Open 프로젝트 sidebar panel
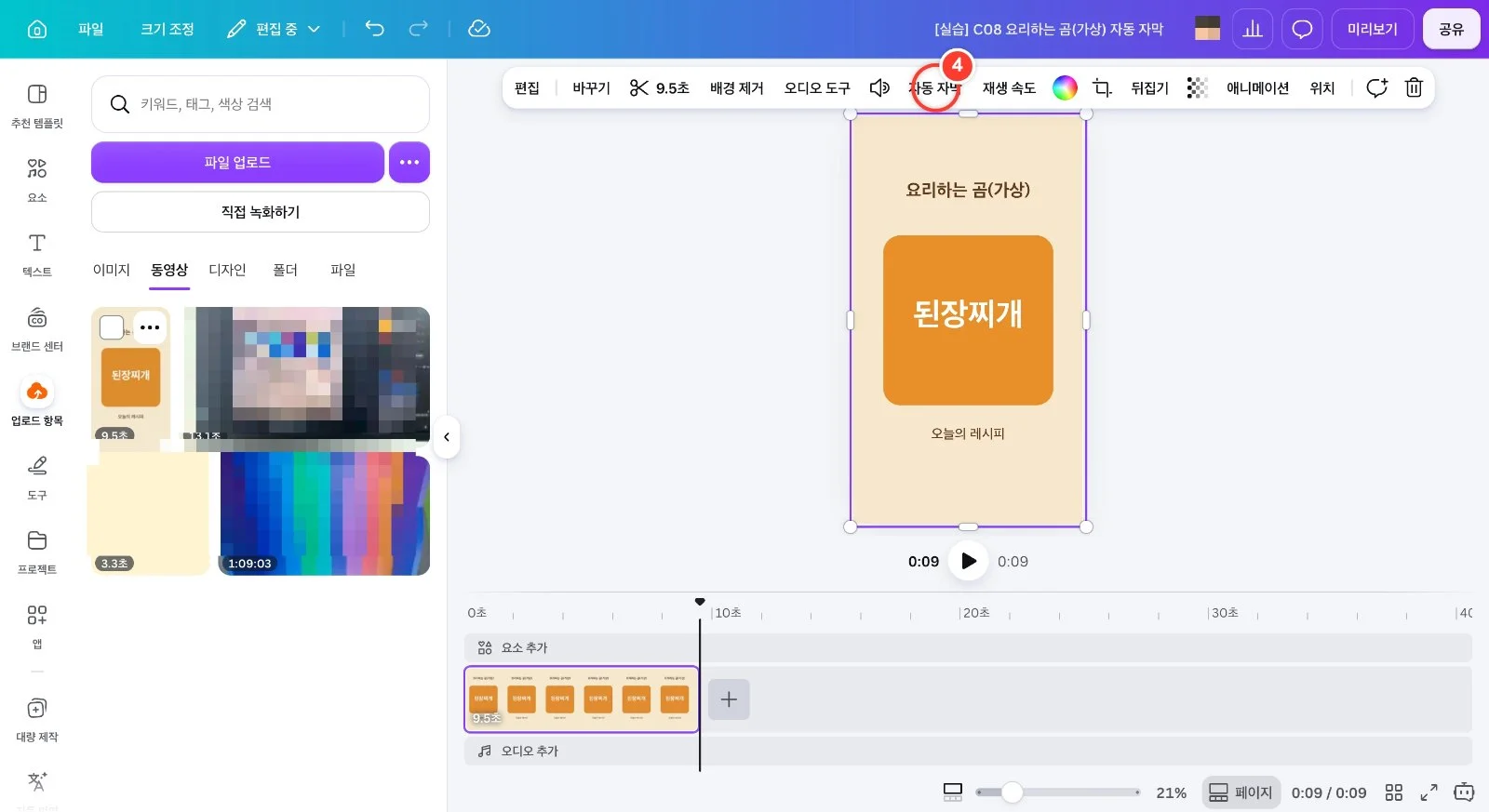 pyautogui.click(x=37, y=552)
